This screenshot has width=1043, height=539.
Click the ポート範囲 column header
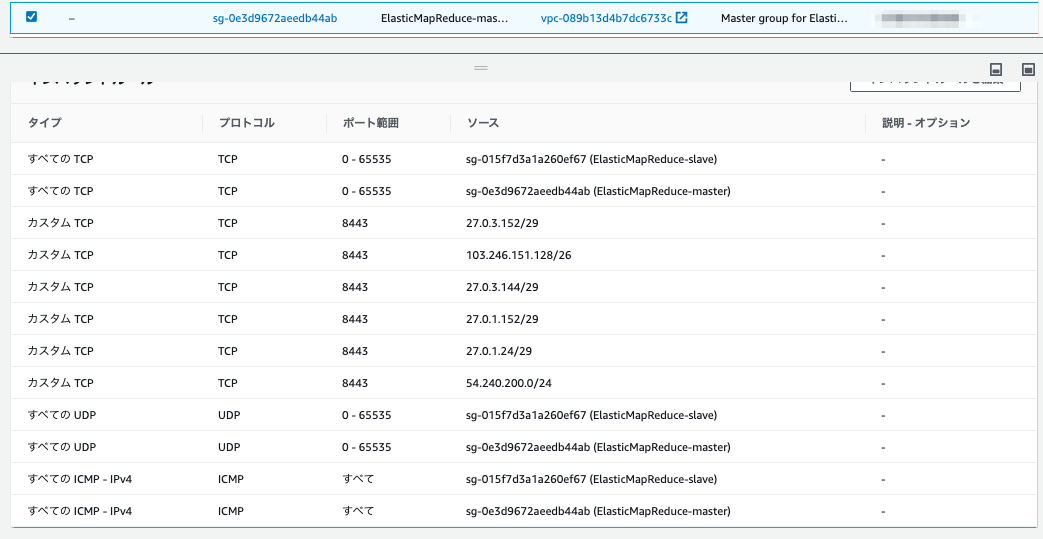tap(371, 123)
